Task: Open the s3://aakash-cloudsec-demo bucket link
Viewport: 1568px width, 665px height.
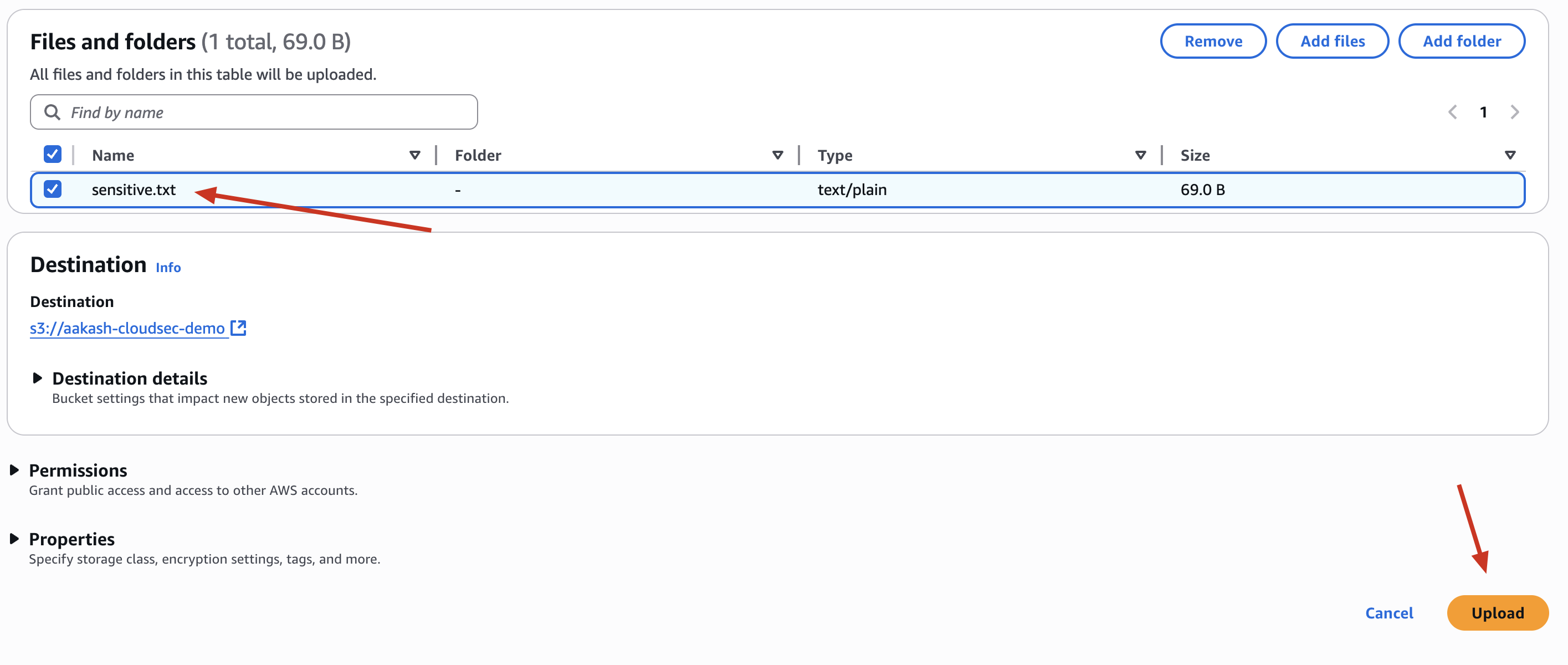Action: click(127, 328)
